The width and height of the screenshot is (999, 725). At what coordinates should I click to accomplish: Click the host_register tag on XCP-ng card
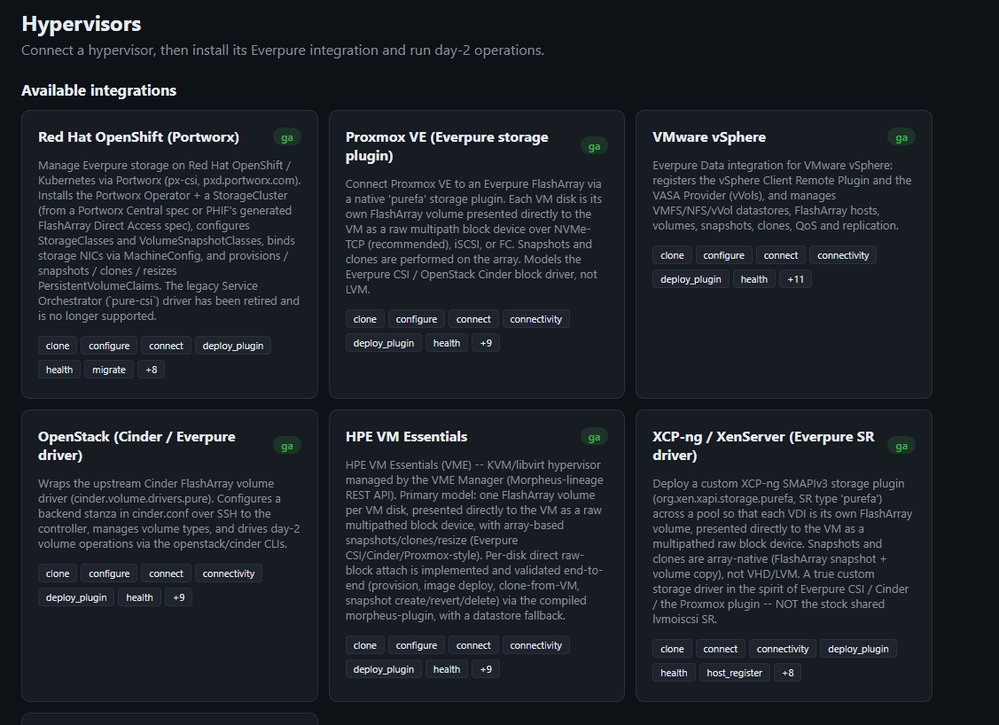pyautogui.click(x=734, y=673)
